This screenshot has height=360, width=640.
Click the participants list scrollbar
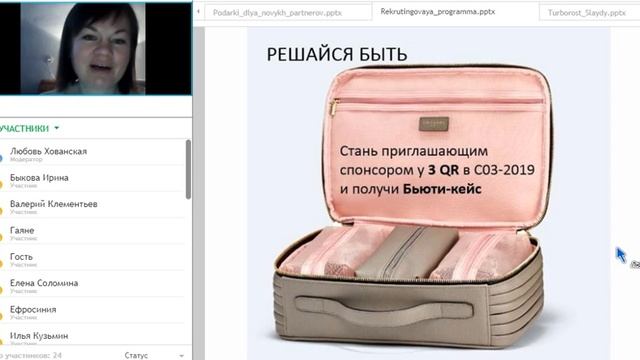pos(188,169)
